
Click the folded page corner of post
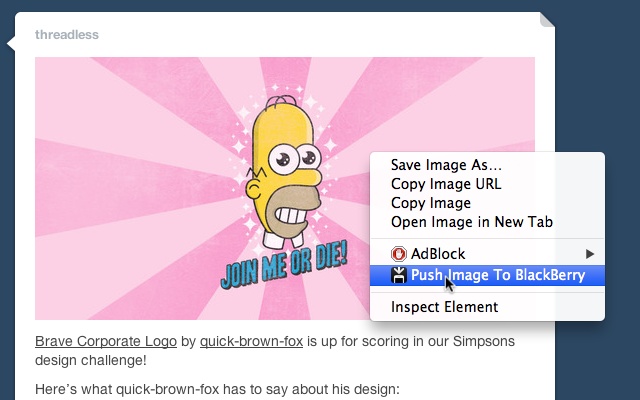click(x=547, y=20)
